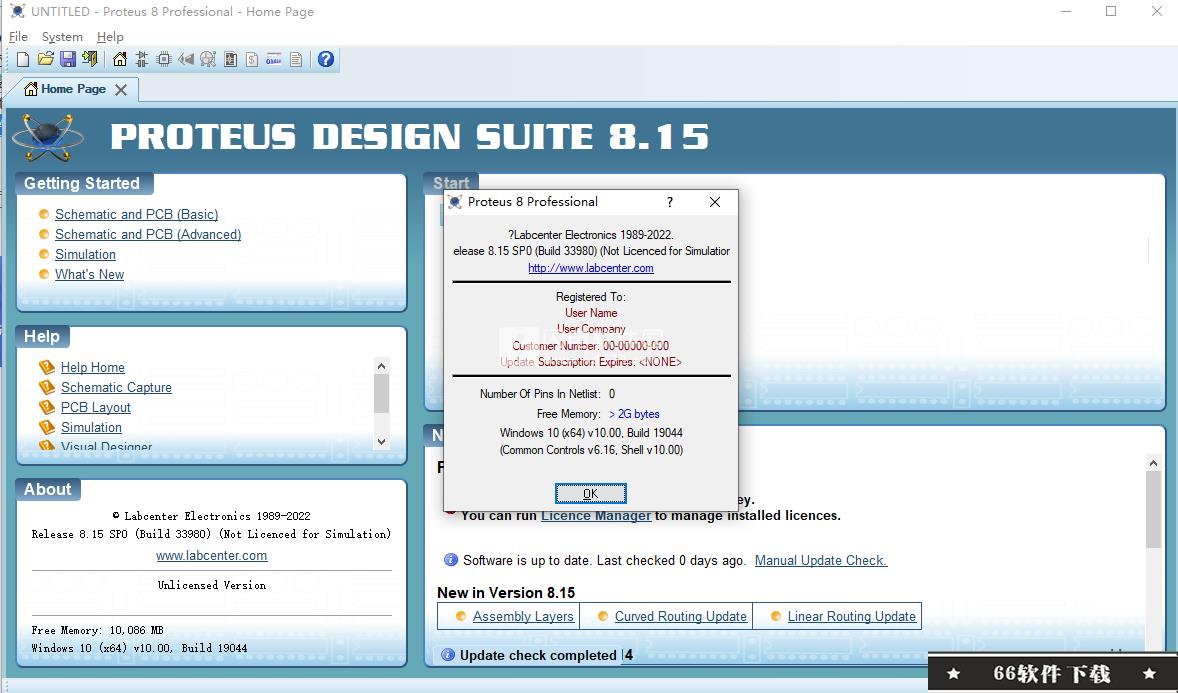Click 'Windows 10 (x64) v10.00, Build 19044' in dialog
Screen dimensions: 1178x693
[x=591, y=433]
